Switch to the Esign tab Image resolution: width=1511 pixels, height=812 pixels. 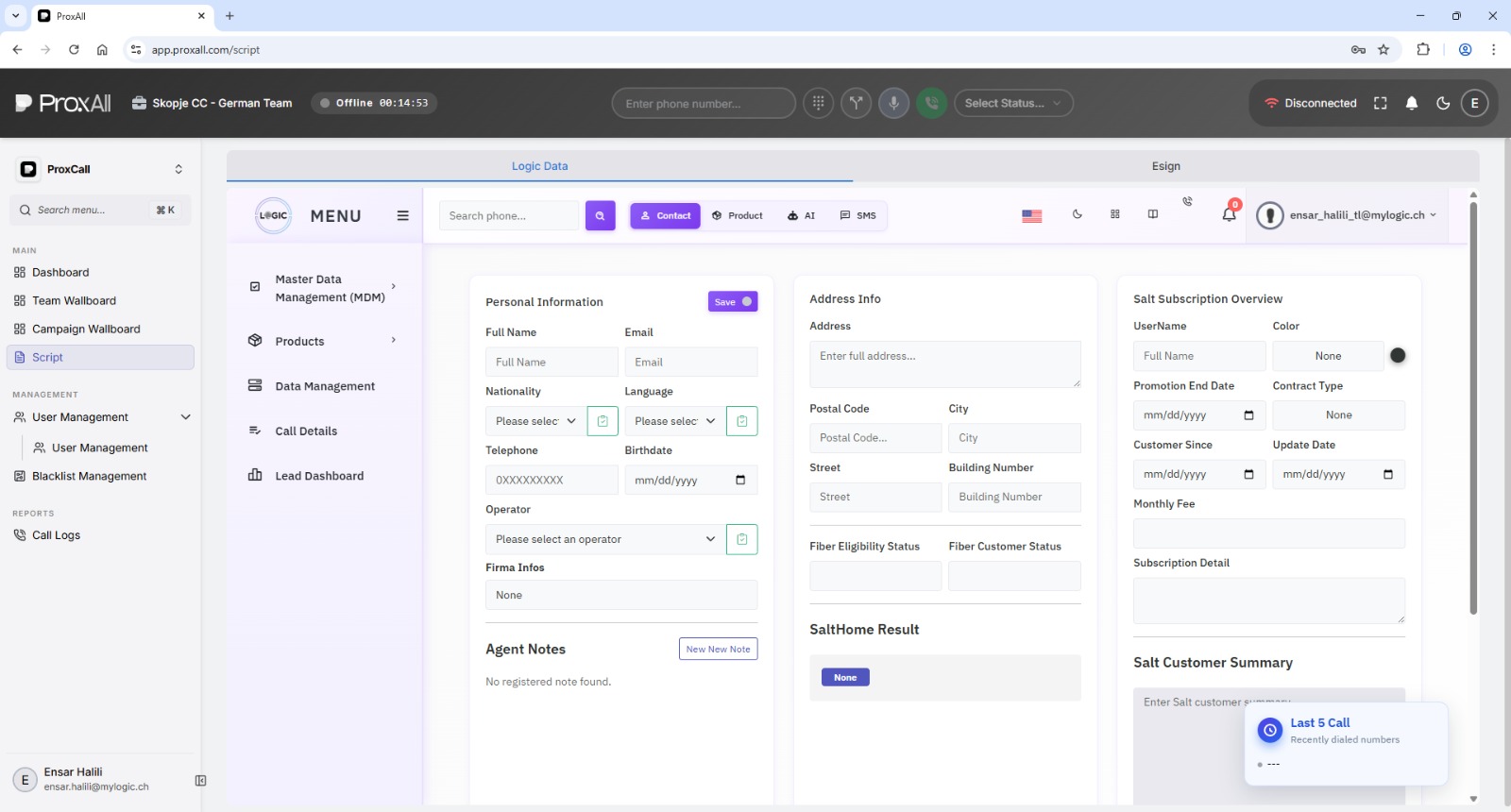[x=1166, y=166]
